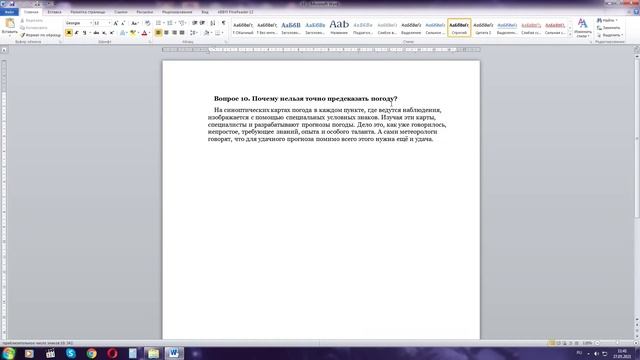Click Replace in editing group
The image size is (640, 360).
click(608, 28)
